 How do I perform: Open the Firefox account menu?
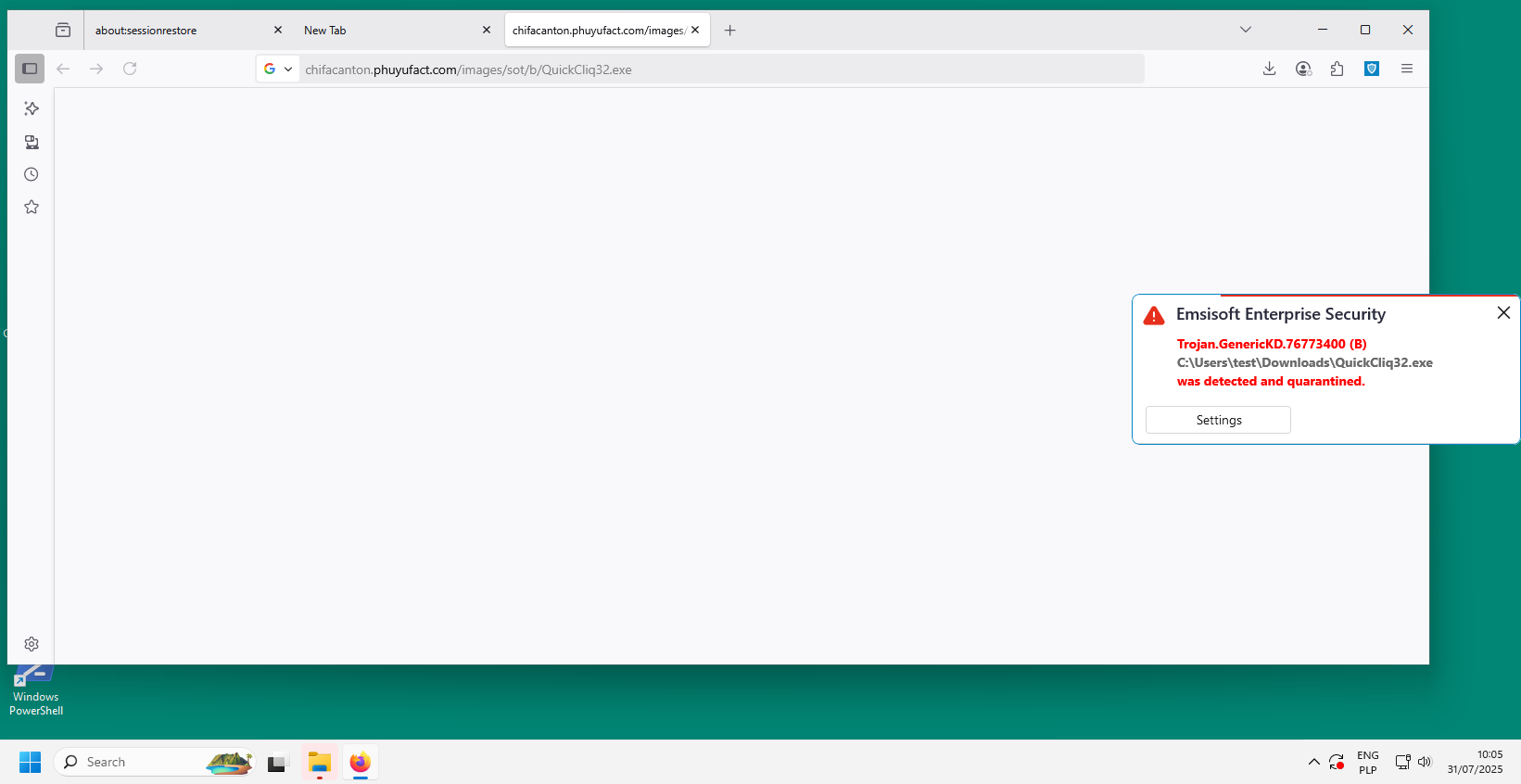click(1303, 69)
